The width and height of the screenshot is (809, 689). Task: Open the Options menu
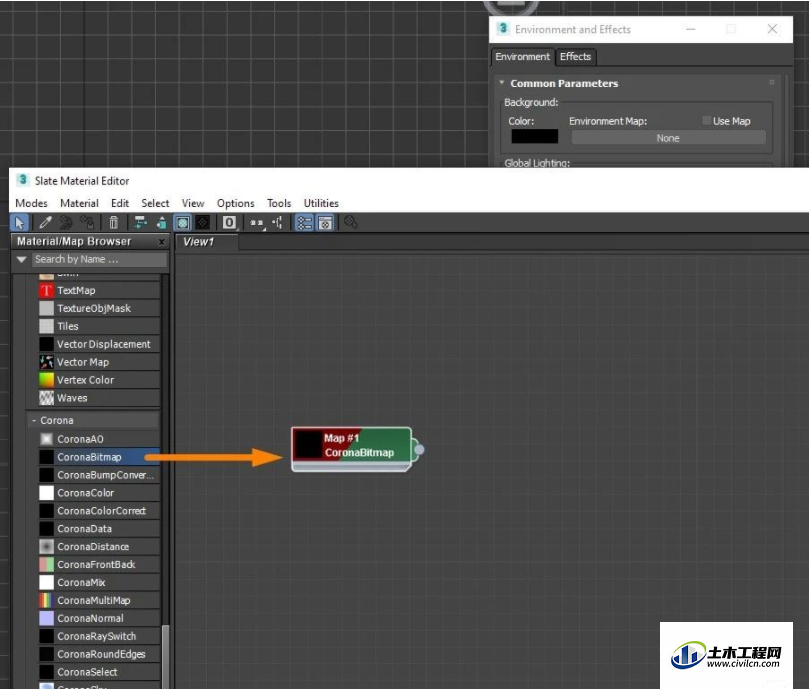235,203
